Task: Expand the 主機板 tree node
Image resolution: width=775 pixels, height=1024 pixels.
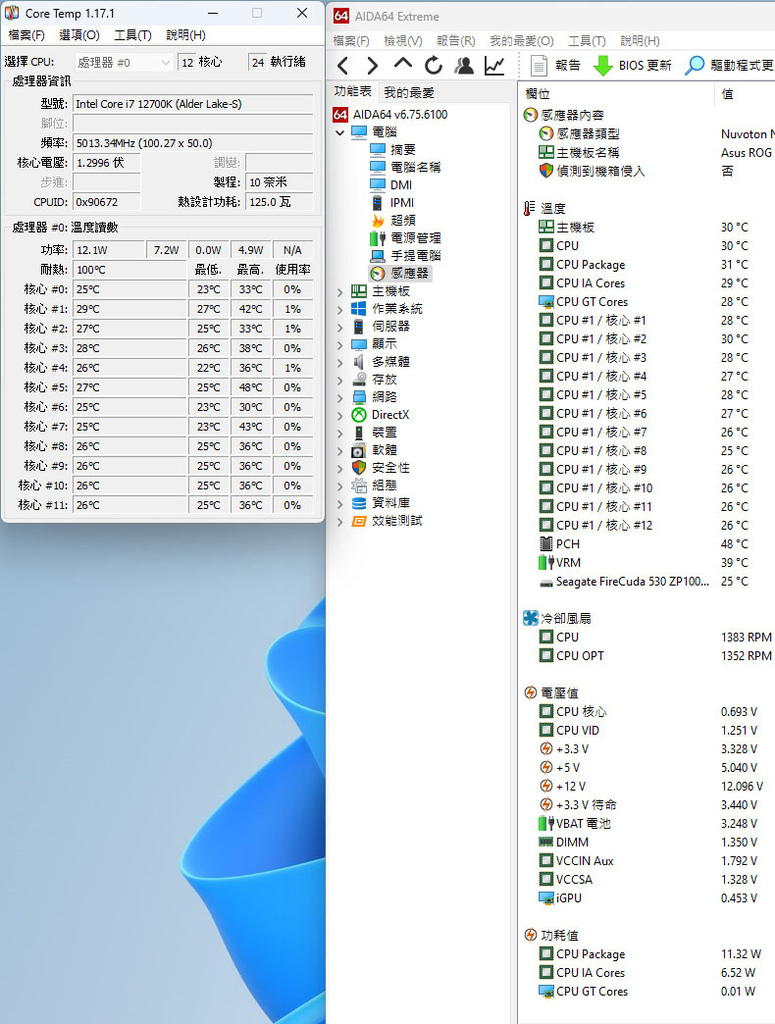Action: point(340,292)
